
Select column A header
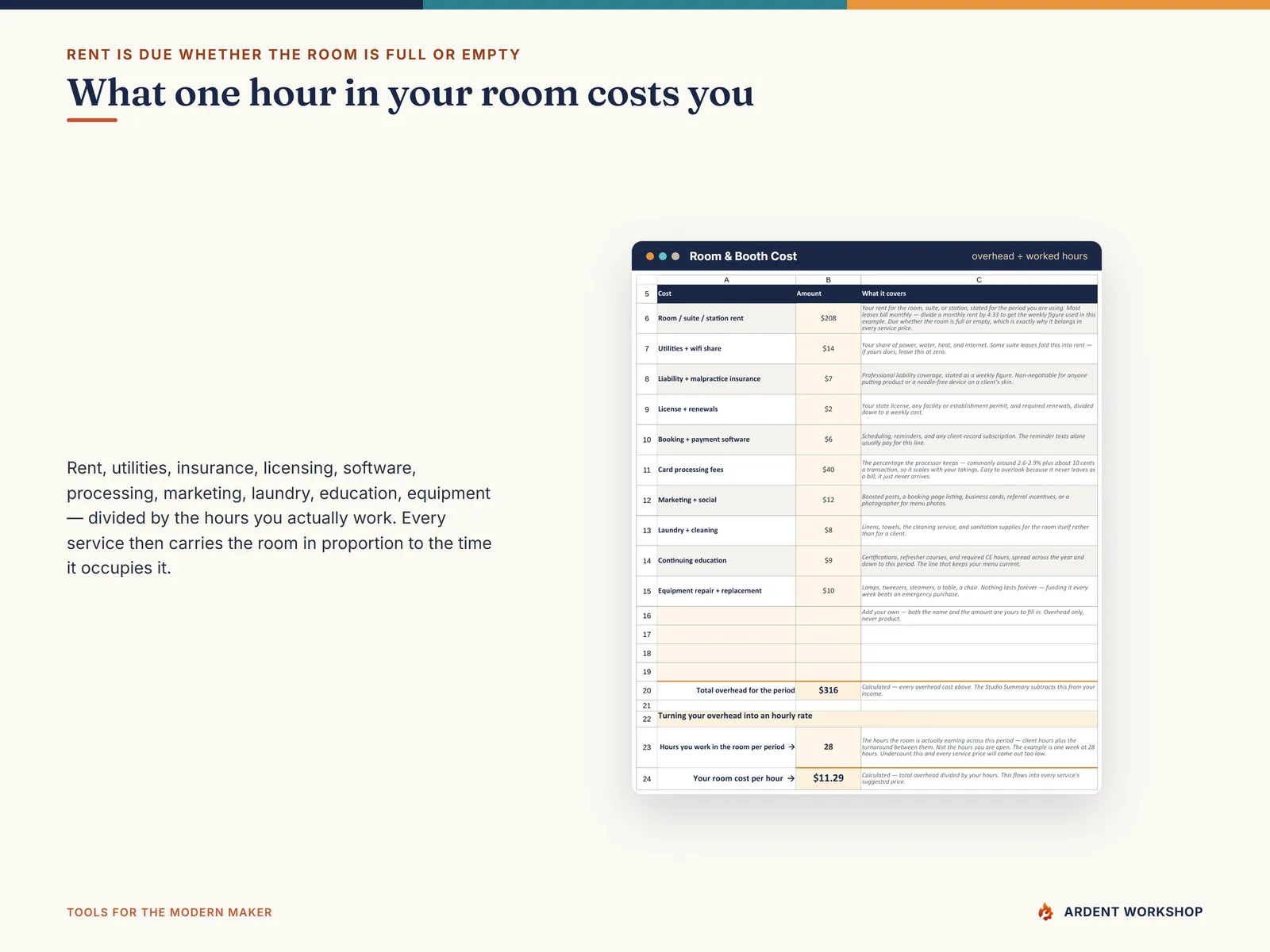(x=726, y=280)
